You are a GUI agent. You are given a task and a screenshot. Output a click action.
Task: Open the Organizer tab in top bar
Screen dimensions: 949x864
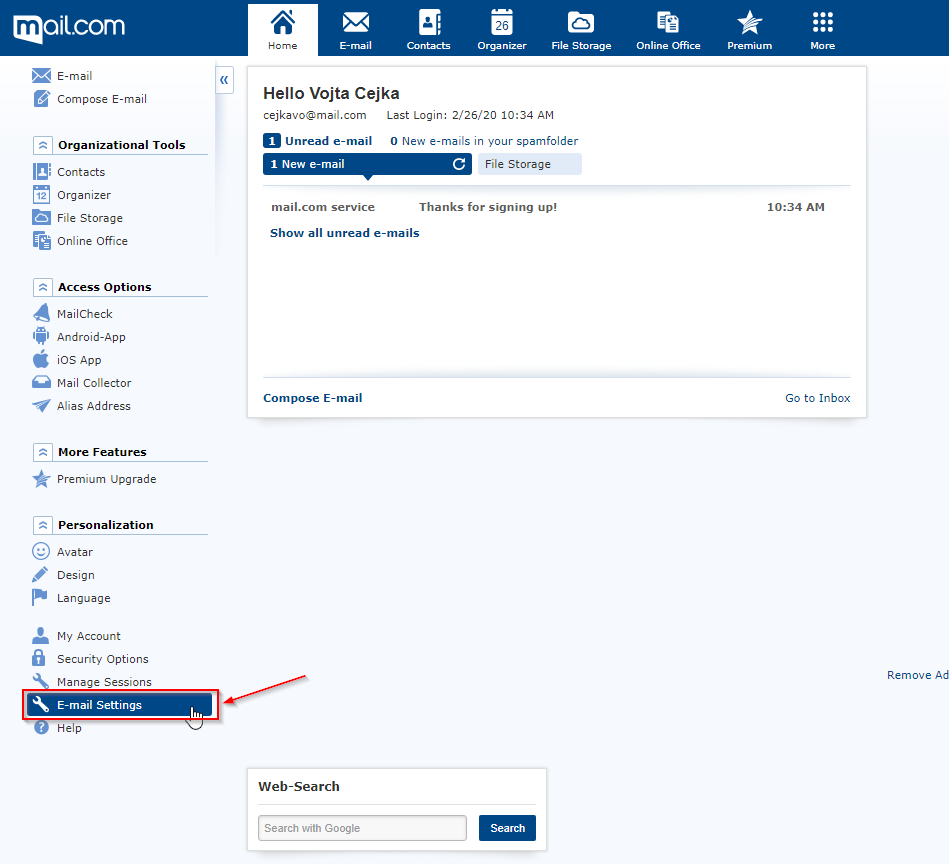point(502,30)
